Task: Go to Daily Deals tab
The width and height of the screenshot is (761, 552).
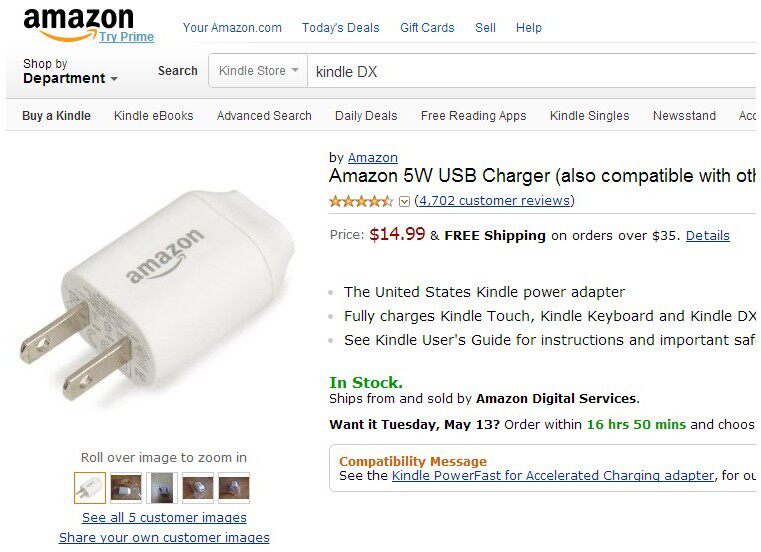Action: 366,116
